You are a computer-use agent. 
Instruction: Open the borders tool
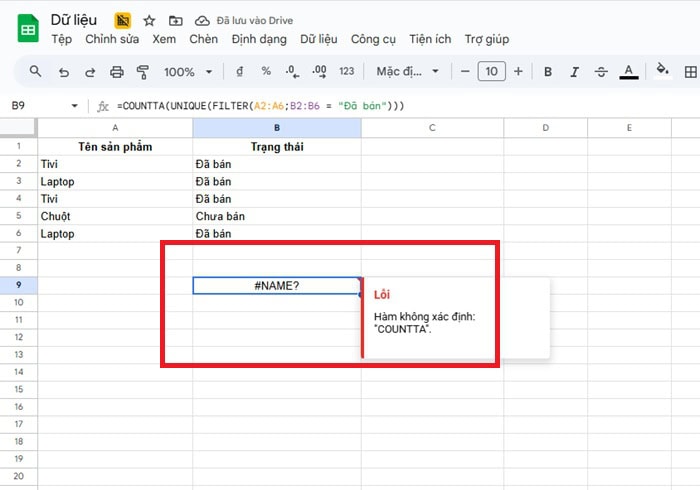coord(691,72)
